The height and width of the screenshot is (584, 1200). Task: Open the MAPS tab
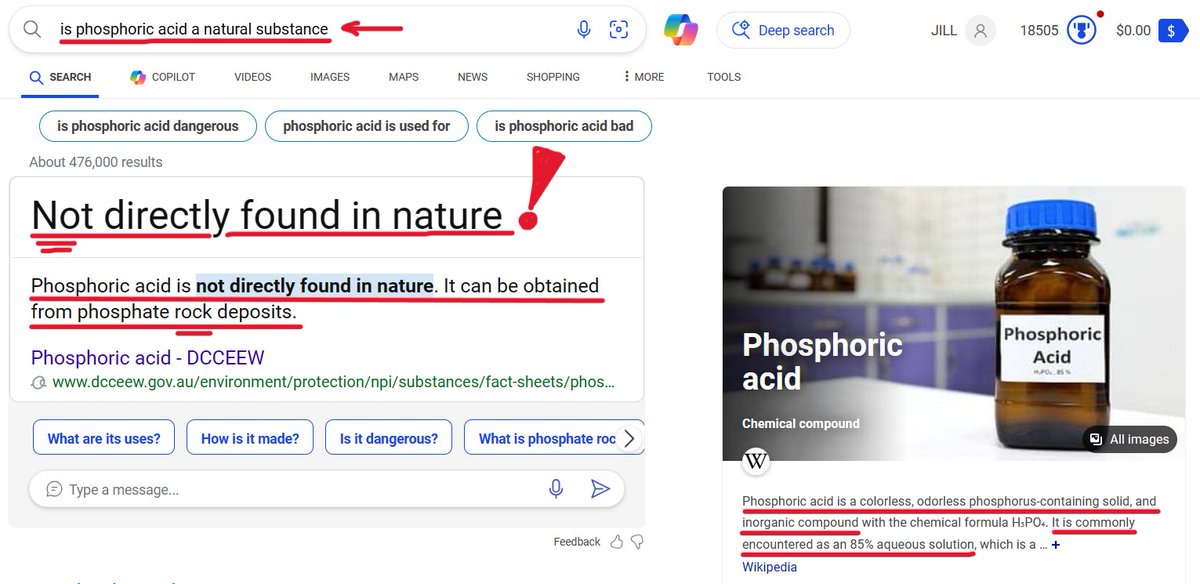(403, 77)
